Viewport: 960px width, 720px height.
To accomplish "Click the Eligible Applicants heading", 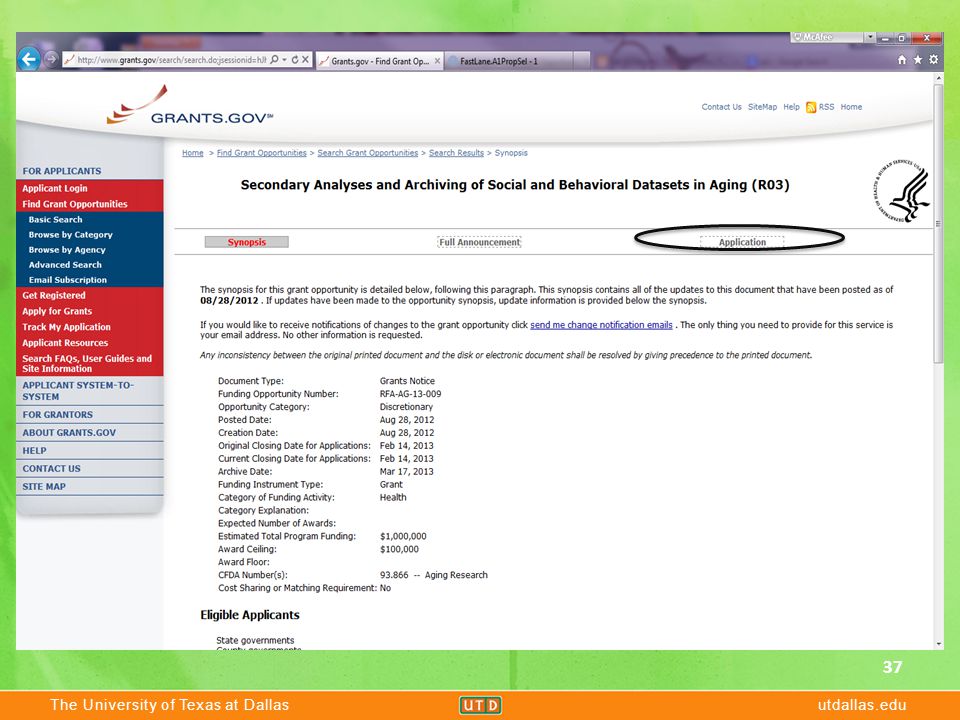I will point(250,615).
